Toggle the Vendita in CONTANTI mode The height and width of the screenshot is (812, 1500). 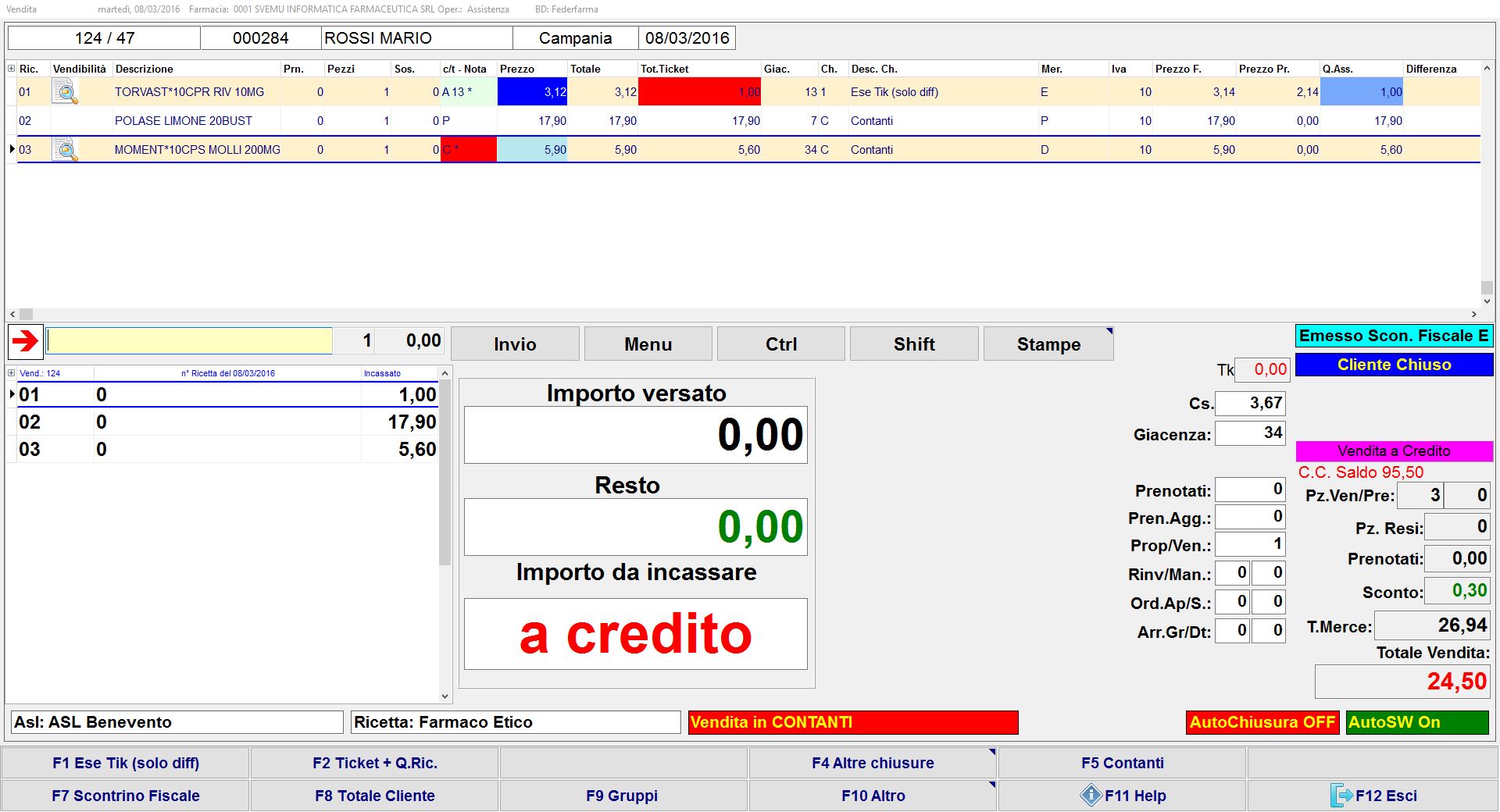click(x=852, y=722)
